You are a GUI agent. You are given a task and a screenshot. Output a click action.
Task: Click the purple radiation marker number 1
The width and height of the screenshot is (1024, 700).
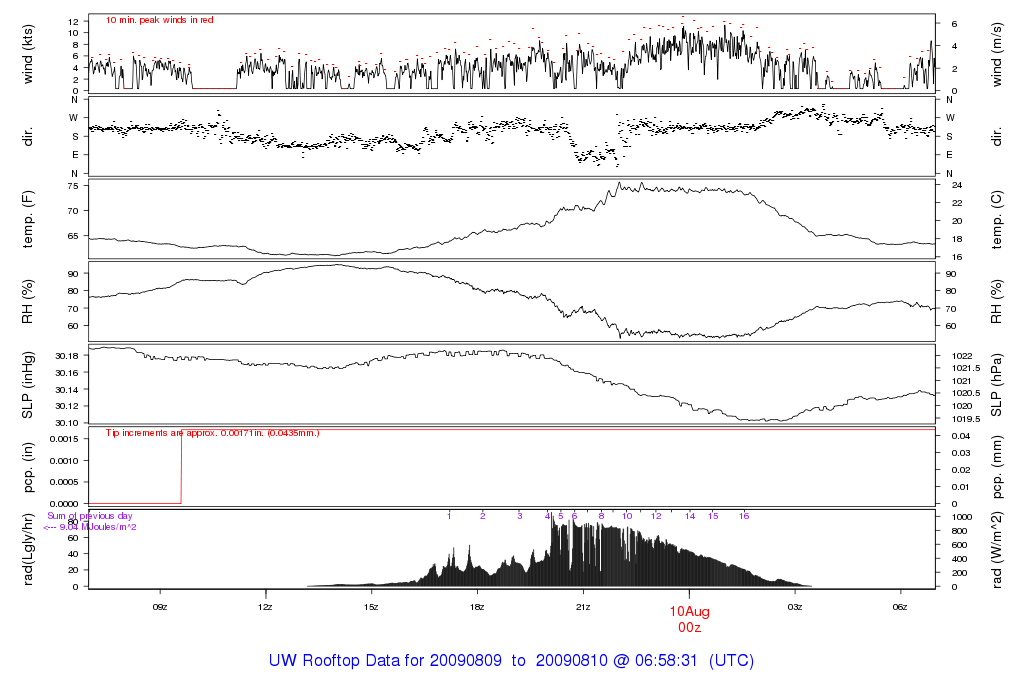point(449,516)
